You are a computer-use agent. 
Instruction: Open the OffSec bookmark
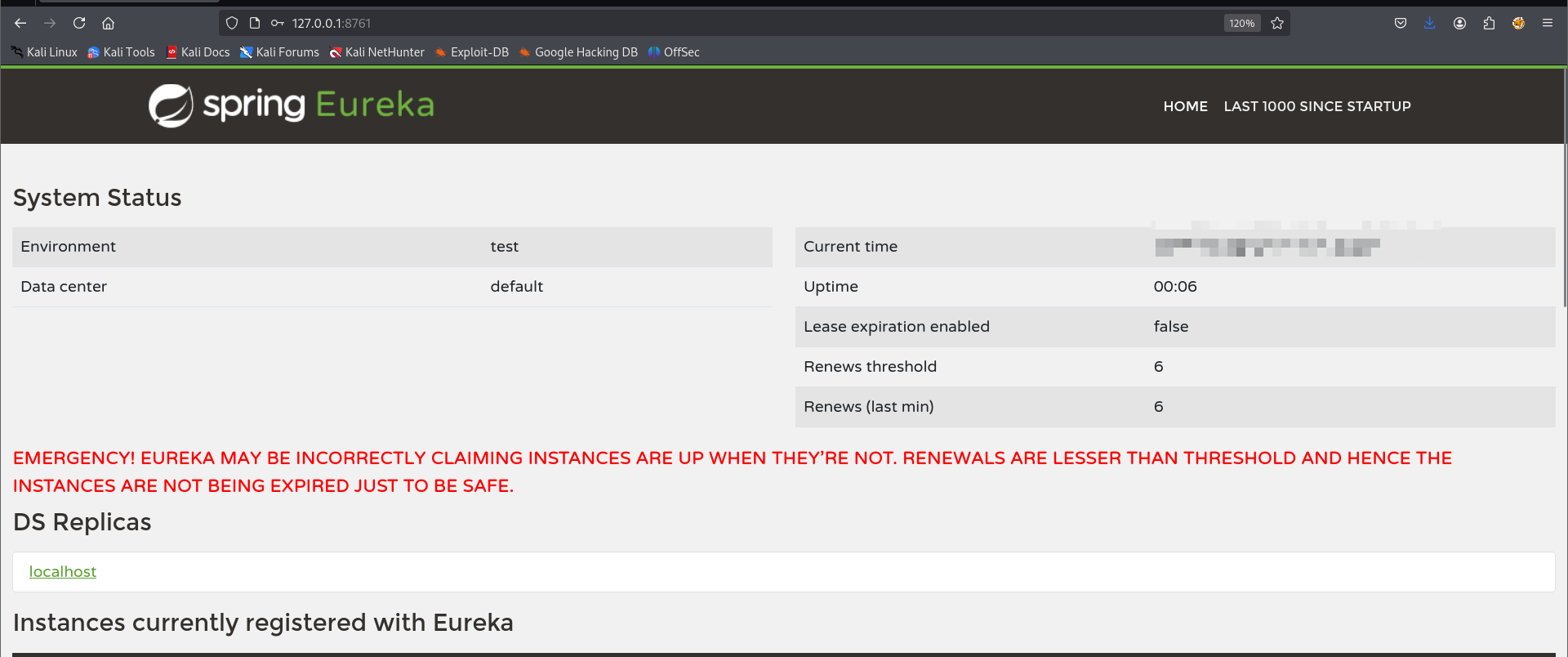click(674, 52)
